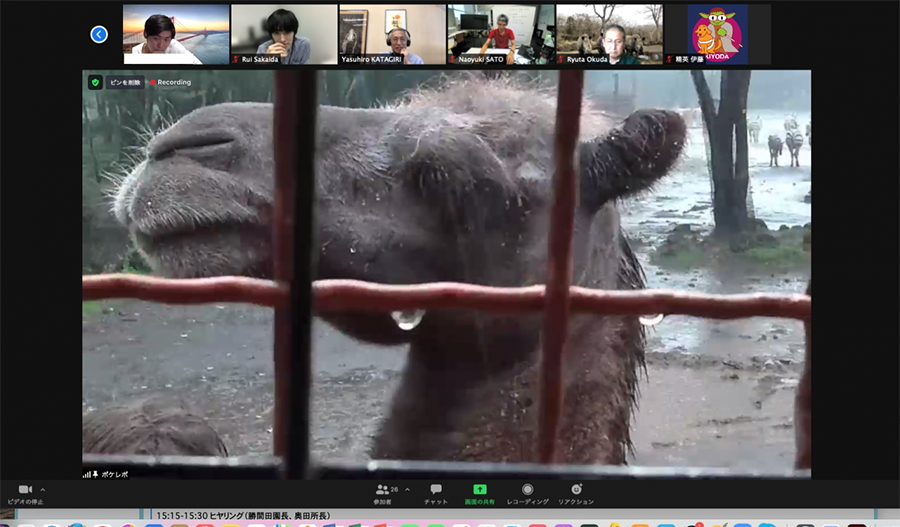Click the green encryption shield icon

pyautogui.click(x=95, y=82)
